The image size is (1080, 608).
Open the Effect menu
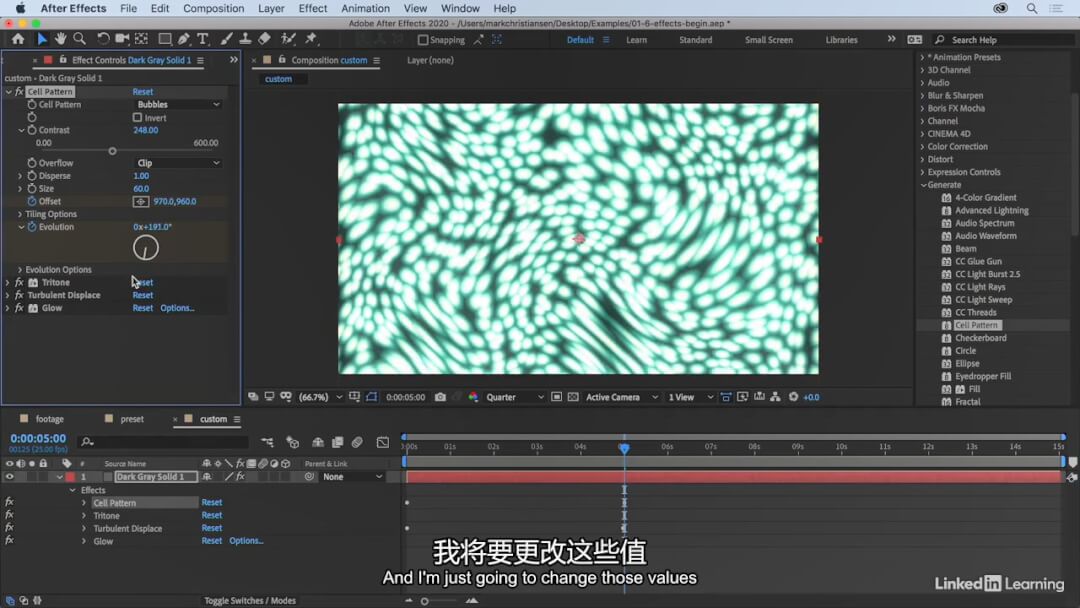pyautogui.click(x=313, y=8)
